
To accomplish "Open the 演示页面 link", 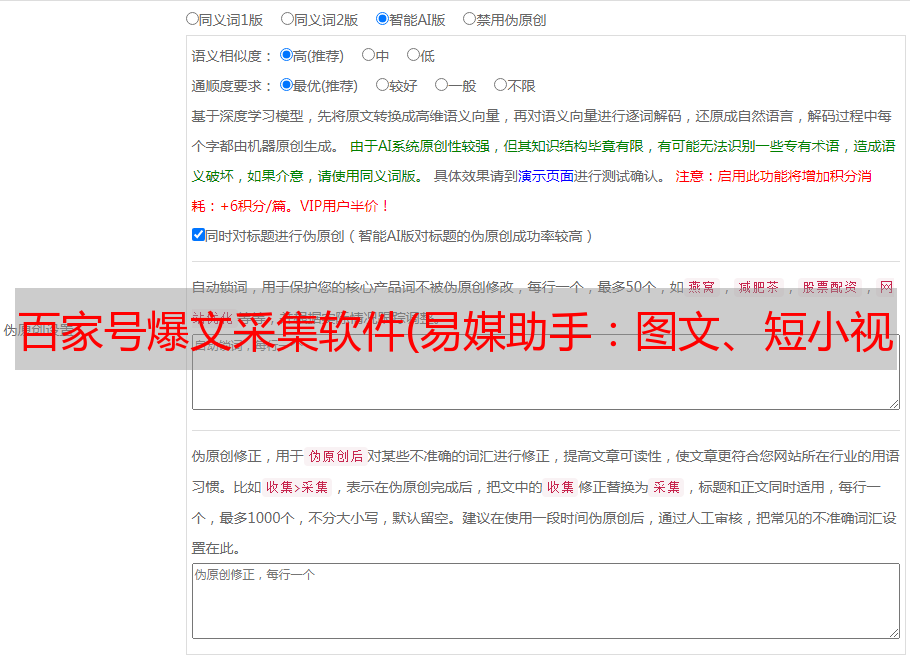I will [x=545, y=176].
